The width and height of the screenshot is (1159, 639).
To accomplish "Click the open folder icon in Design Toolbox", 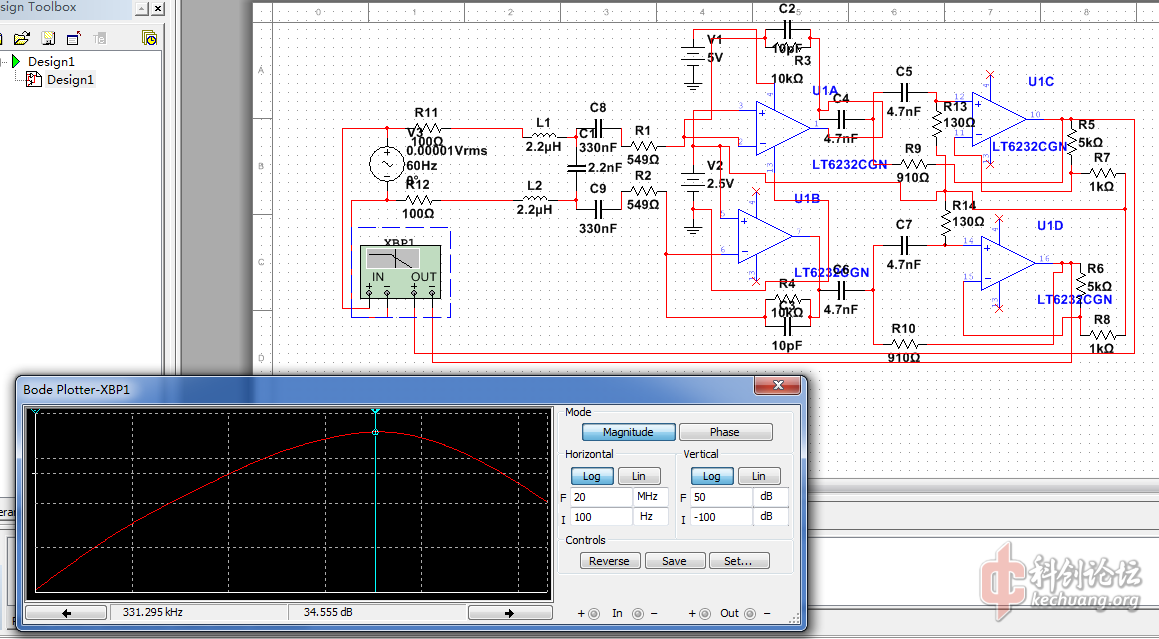I will click(x=22, y=38).
